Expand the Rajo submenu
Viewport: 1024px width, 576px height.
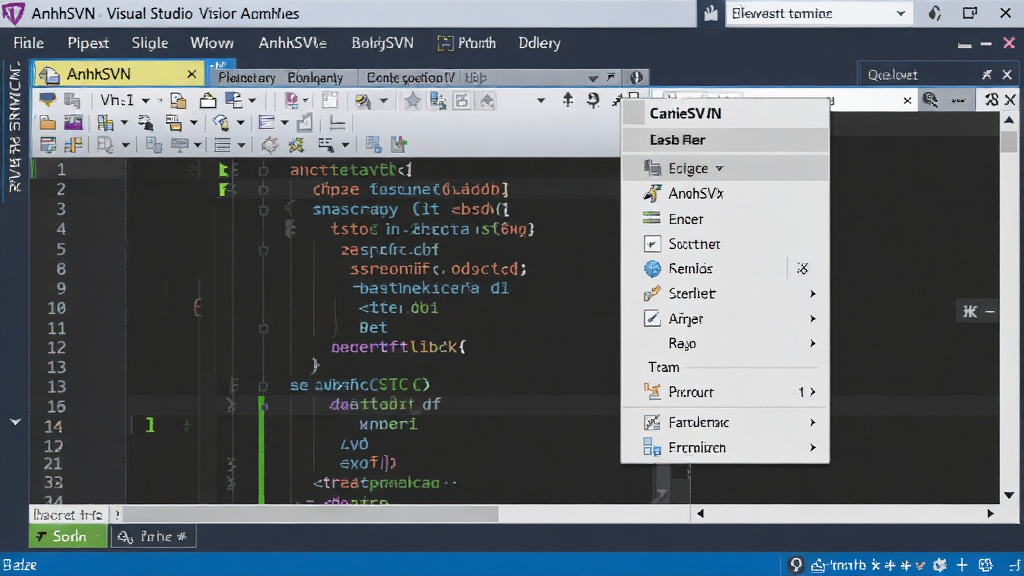pyautogui.click(x=813, y=344)
